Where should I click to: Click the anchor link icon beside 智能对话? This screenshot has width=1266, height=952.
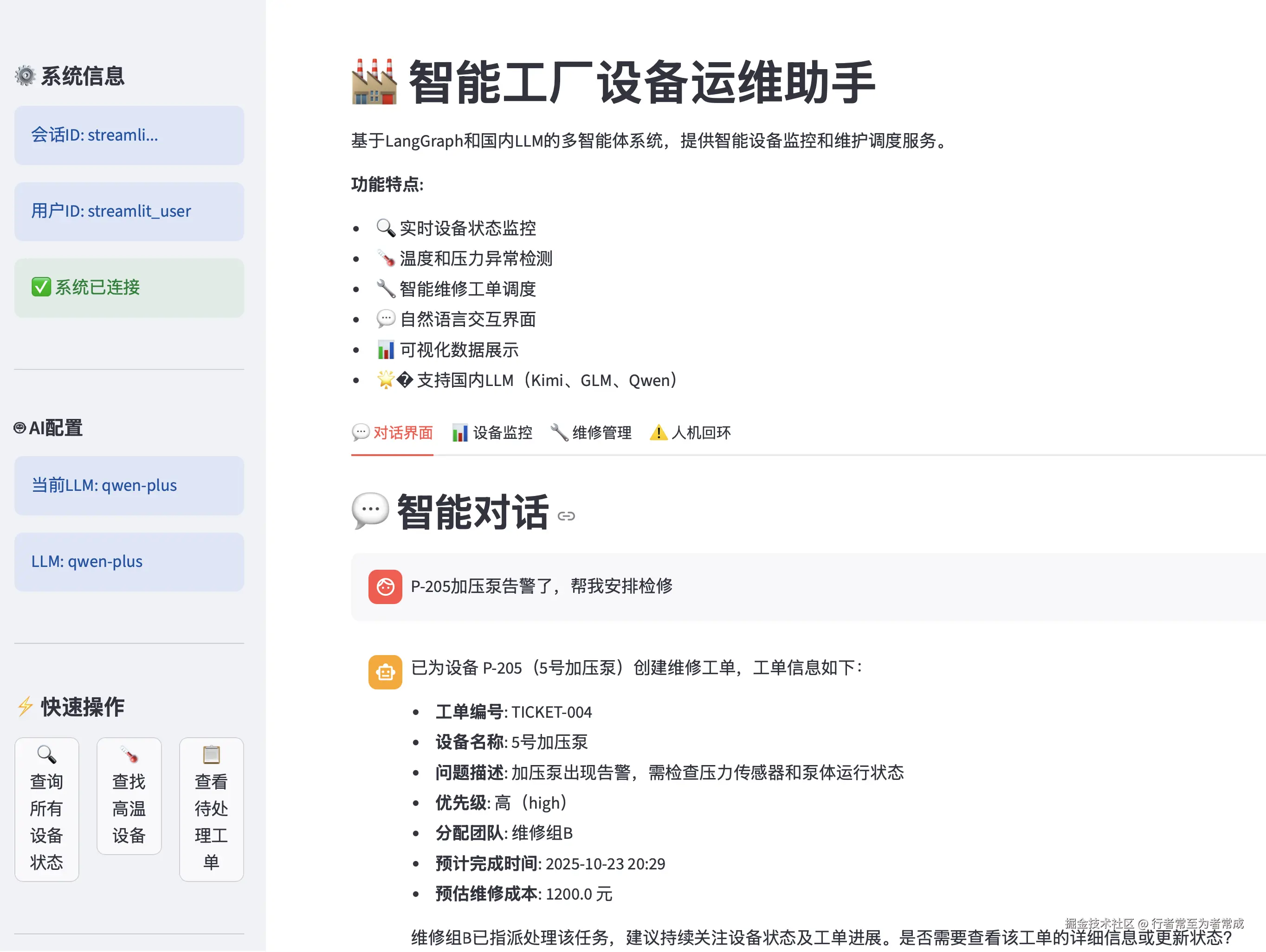(x=566, y=516)
